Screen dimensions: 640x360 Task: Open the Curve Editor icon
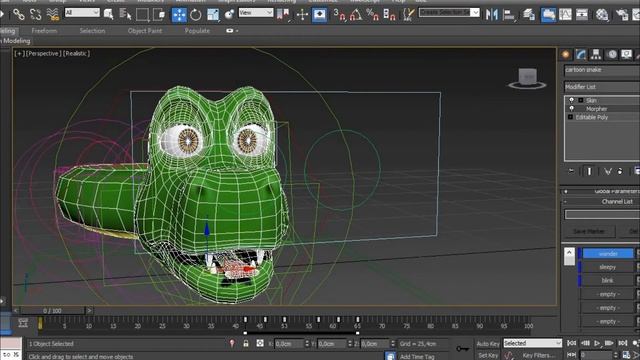(565, 15)
